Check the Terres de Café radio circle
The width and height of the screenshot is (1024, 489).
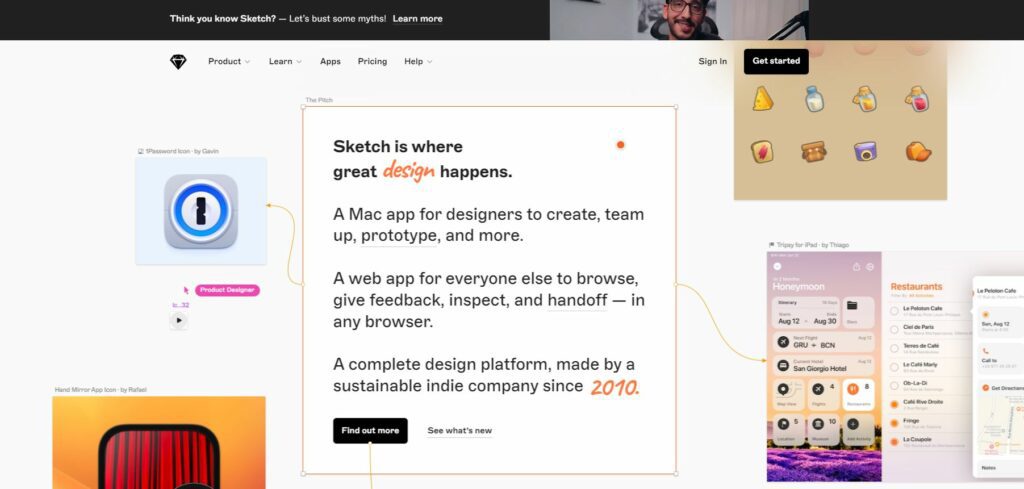coord(895,349)
